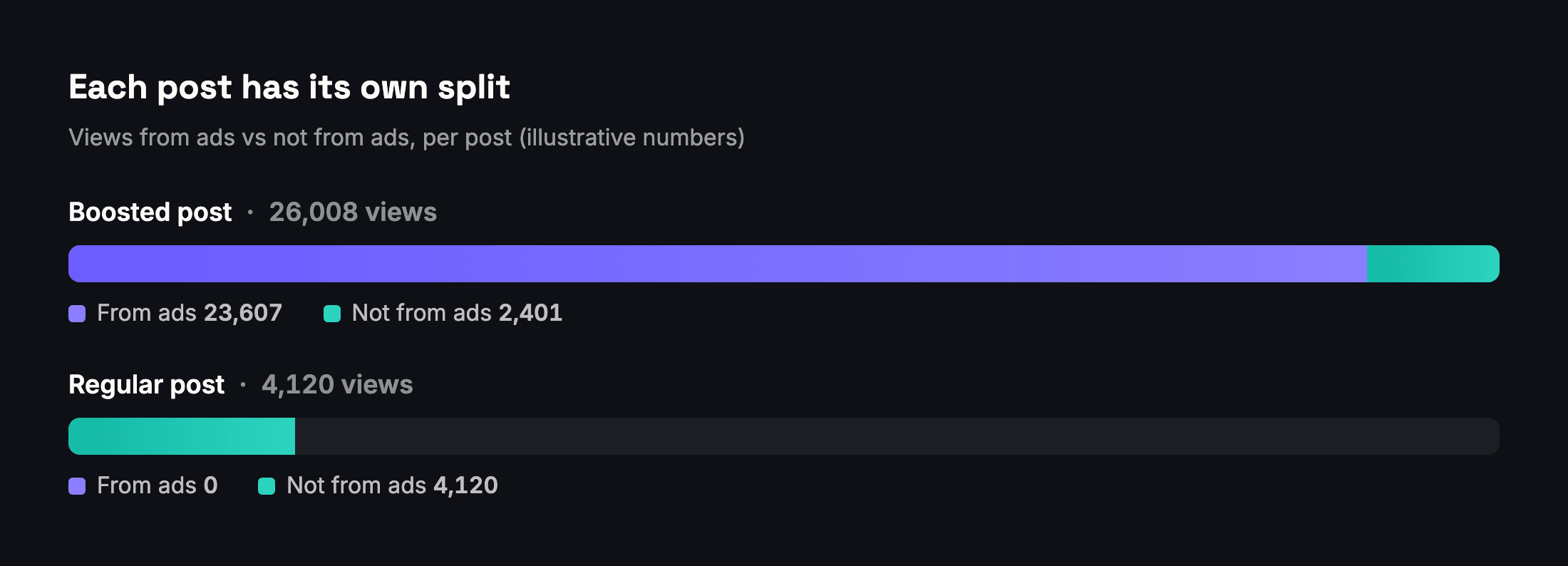Click the From ads 0 legend text
The height and width of the screenshot is (566, 1568).
coord(158,485)
